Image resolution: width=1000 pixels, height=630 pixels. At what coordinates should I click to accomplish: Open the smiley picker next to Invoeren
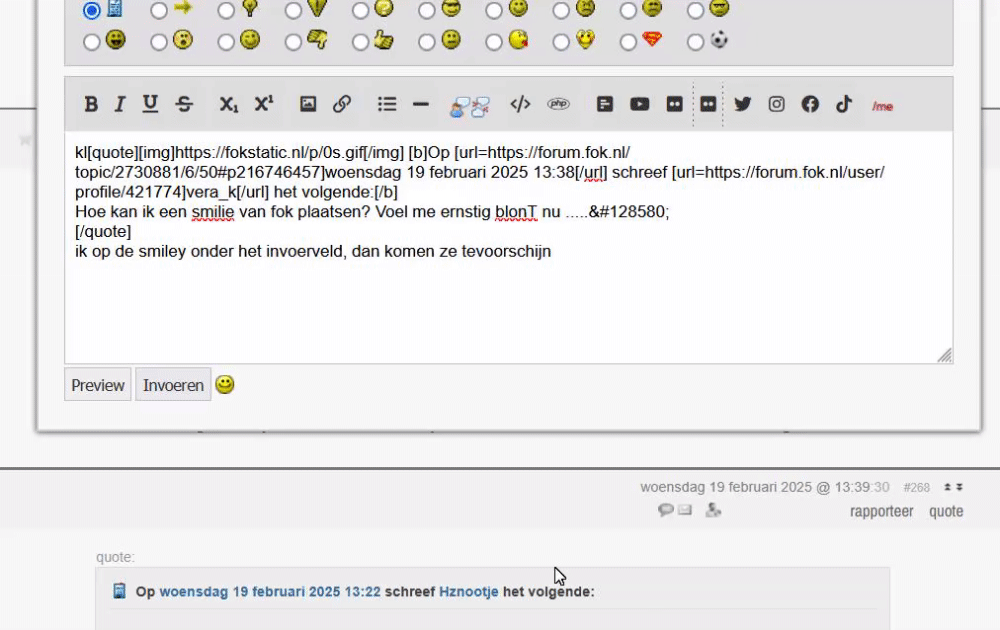(224, 385)
